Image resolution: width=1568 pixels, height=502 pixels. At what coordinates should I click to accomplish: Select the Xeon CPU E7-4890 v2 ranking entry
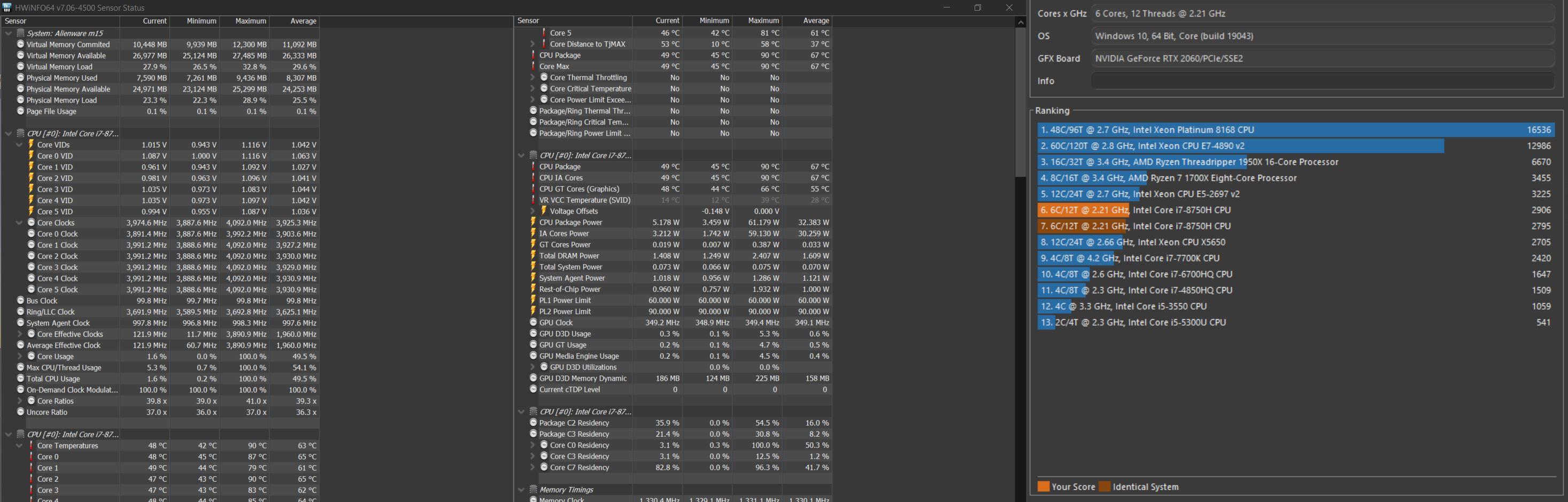coord(1296,145)
